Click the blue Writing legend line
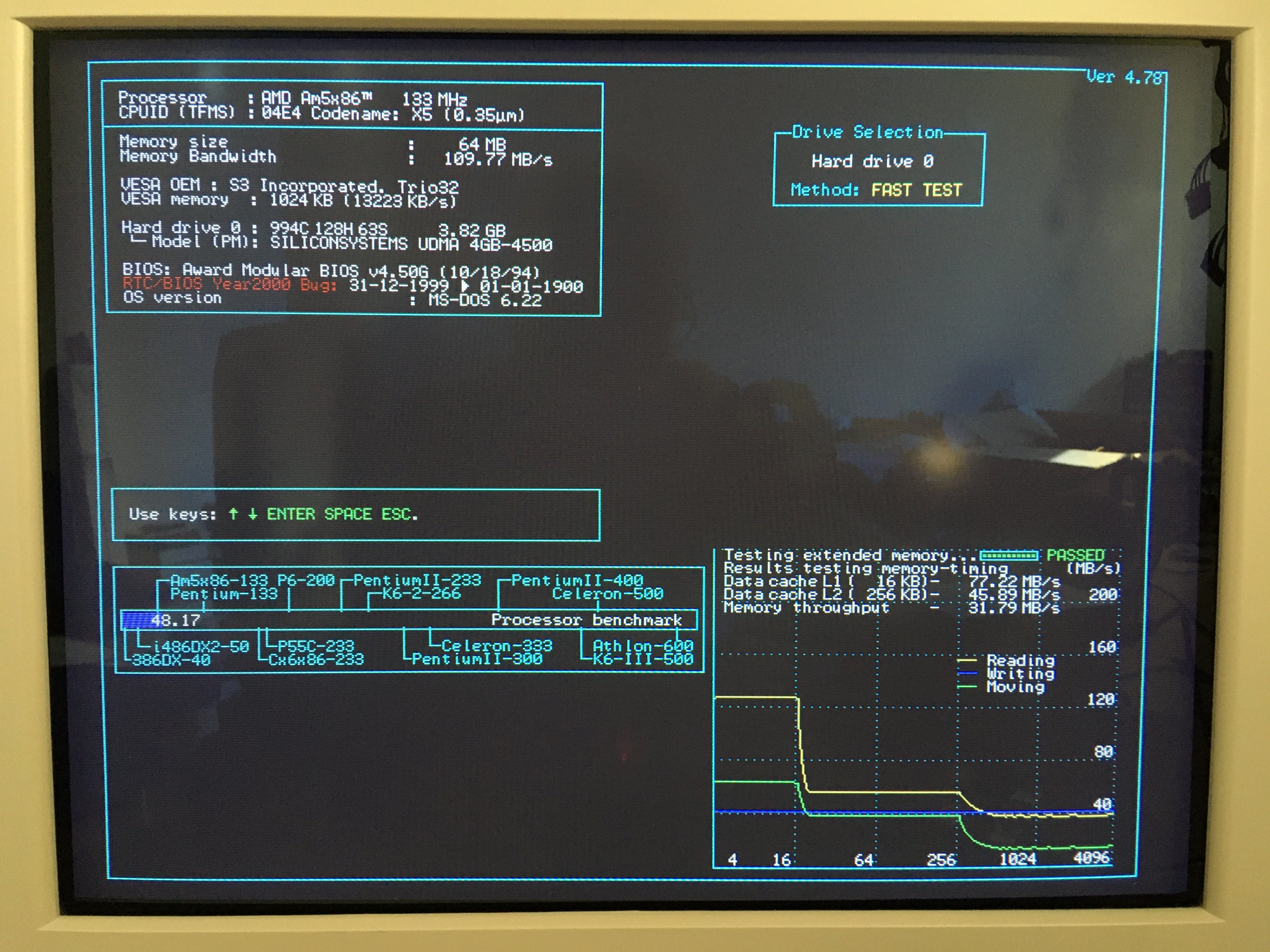The image size is (1270, 952). [967, 673]
